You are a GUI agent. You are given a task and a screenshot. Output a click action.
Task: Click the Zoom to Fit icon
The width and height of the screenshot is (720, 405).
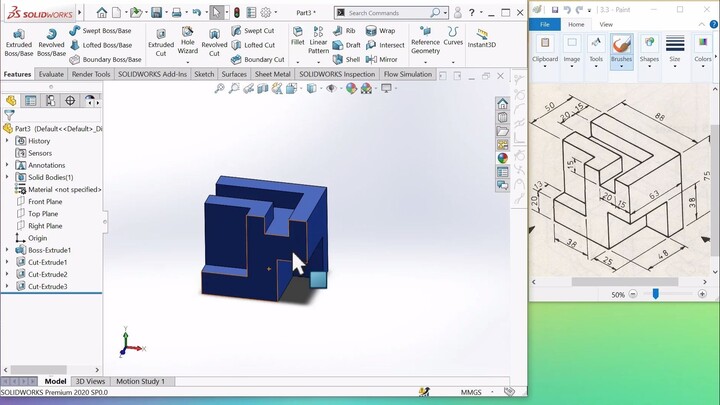[219, 88]
